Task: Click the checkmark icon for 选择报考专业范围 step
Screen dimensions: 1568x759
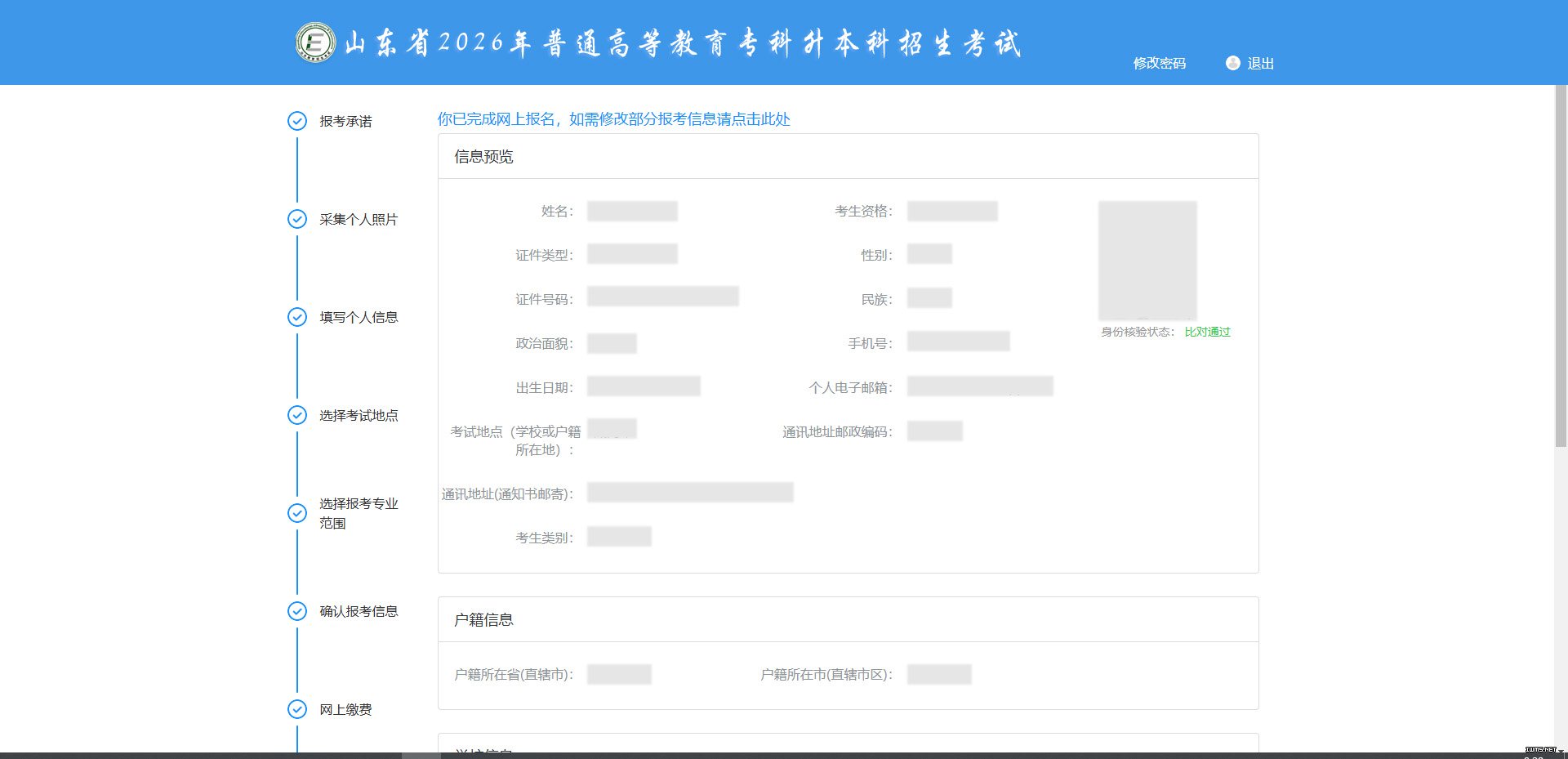Action: (x=297, y=513)
